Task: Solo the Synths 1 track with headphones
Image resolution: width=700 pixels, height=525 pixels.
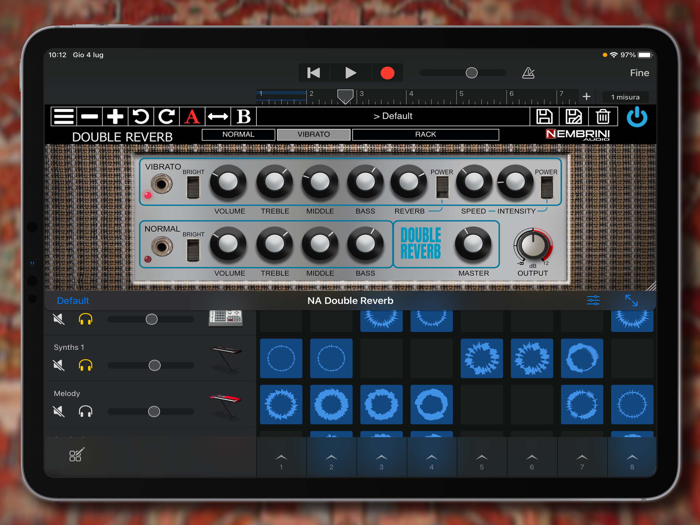Action: tap(85, 365)
